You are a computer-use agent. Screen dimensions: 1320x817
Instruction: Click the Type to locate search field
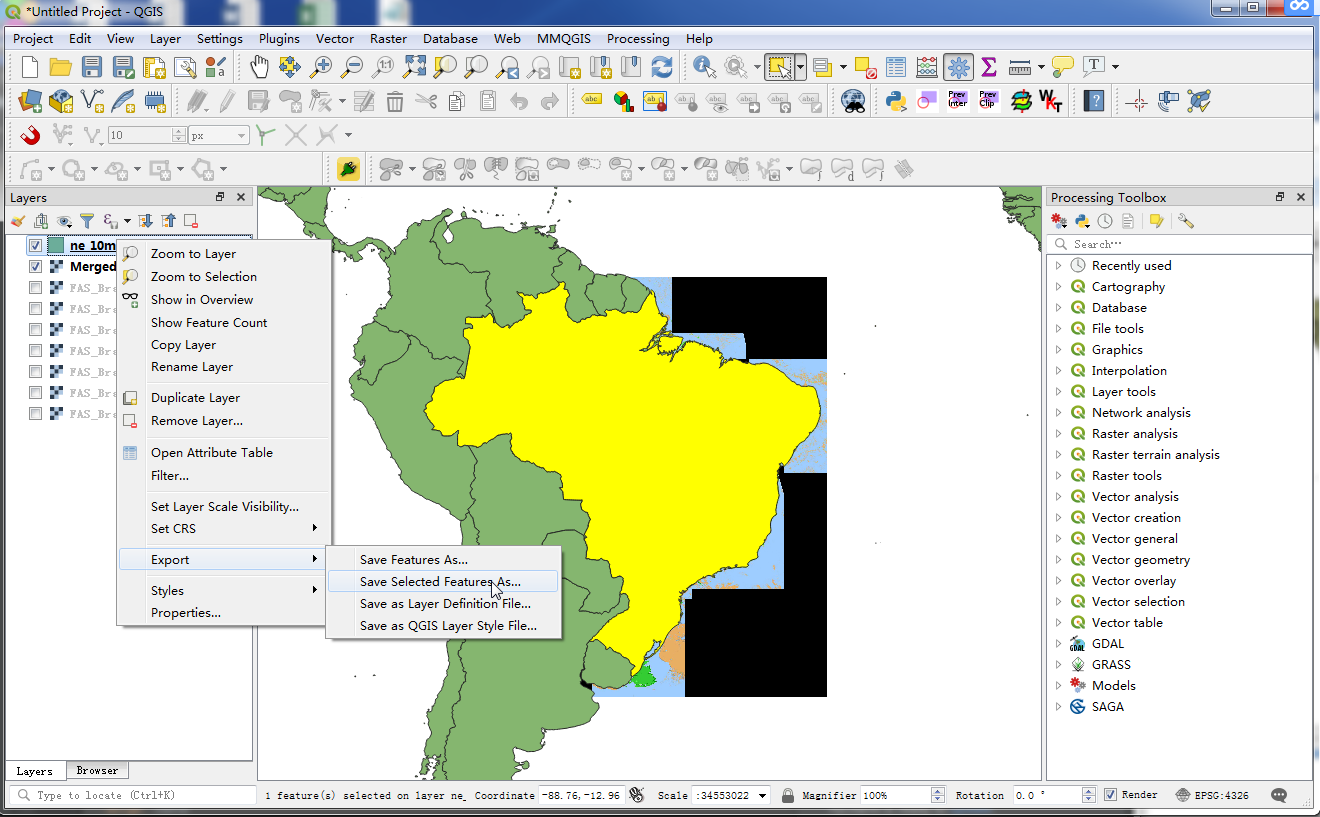132,795
